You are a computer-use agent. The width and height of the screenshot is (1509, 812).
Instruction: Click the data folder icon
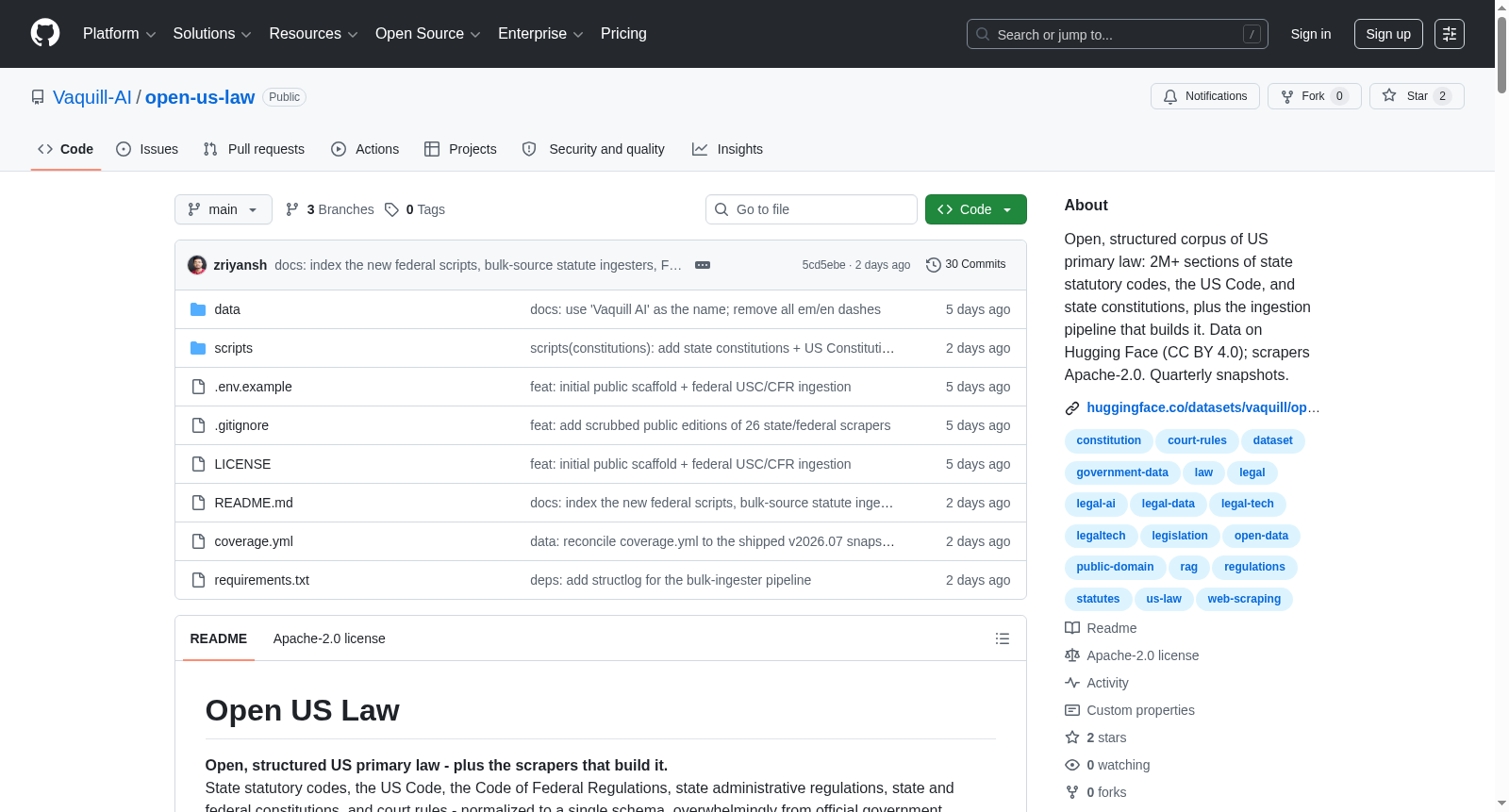198,309
